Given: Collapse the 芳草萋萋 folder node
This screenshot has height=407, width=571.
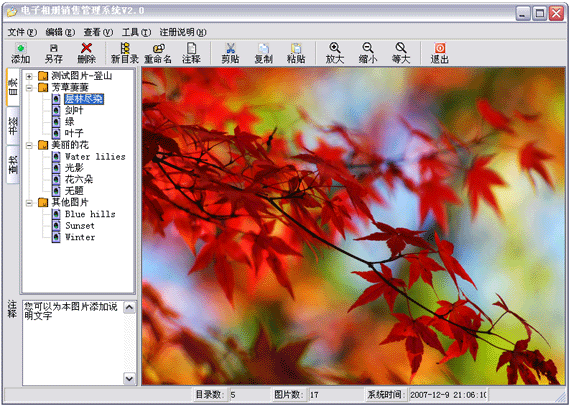Looking at the screenshot, I should pyautogui.click(x=29, y=88).
